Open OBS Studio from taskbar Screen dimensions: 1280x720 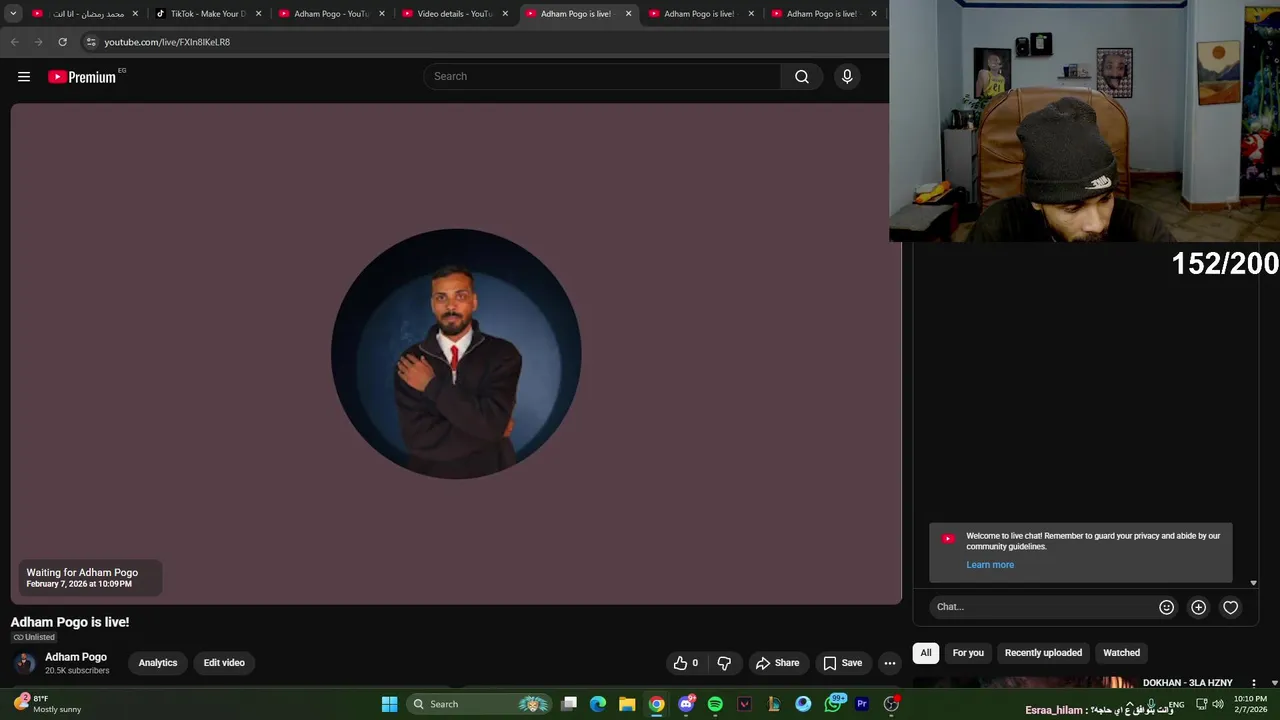click(x=891, y=704)
